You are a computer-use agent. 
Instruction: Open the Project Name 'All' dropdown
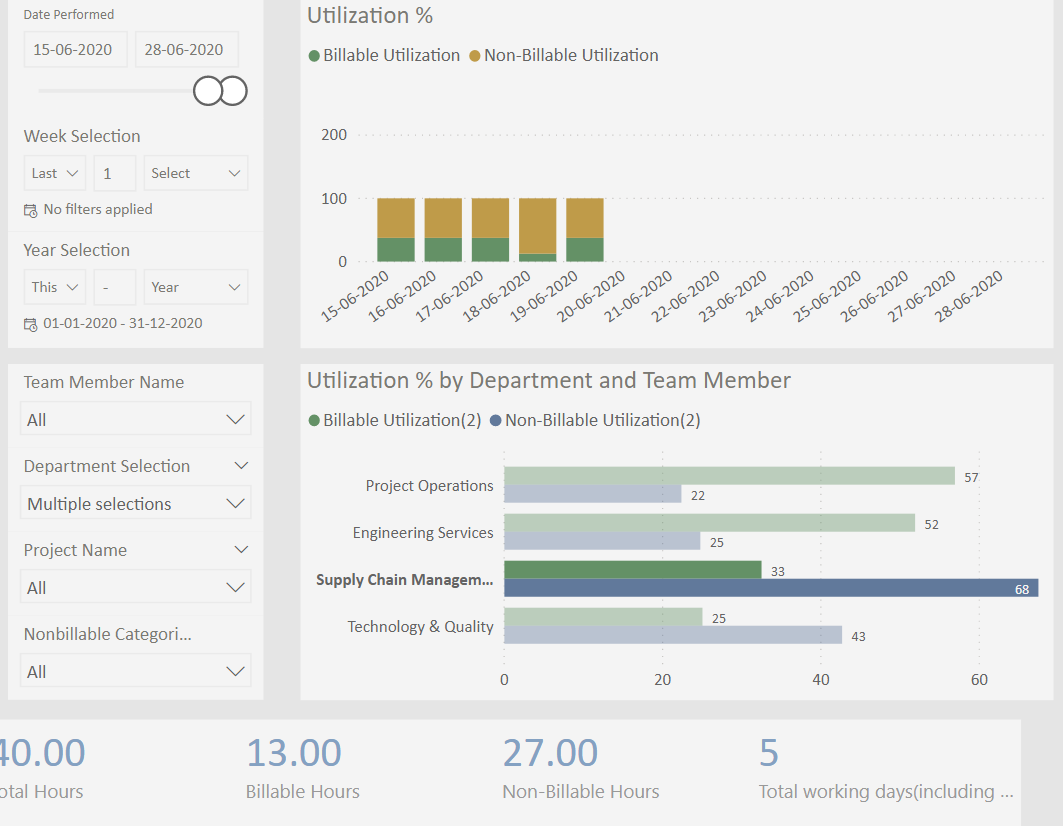click(x=136, y=587)
